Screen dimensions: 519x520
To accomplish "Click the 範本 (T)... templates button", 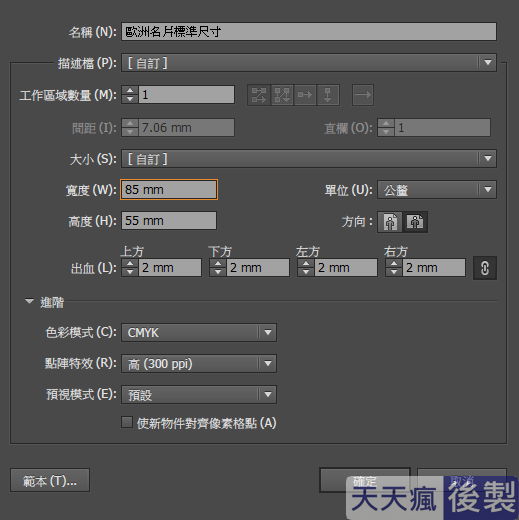I will 50,480.
